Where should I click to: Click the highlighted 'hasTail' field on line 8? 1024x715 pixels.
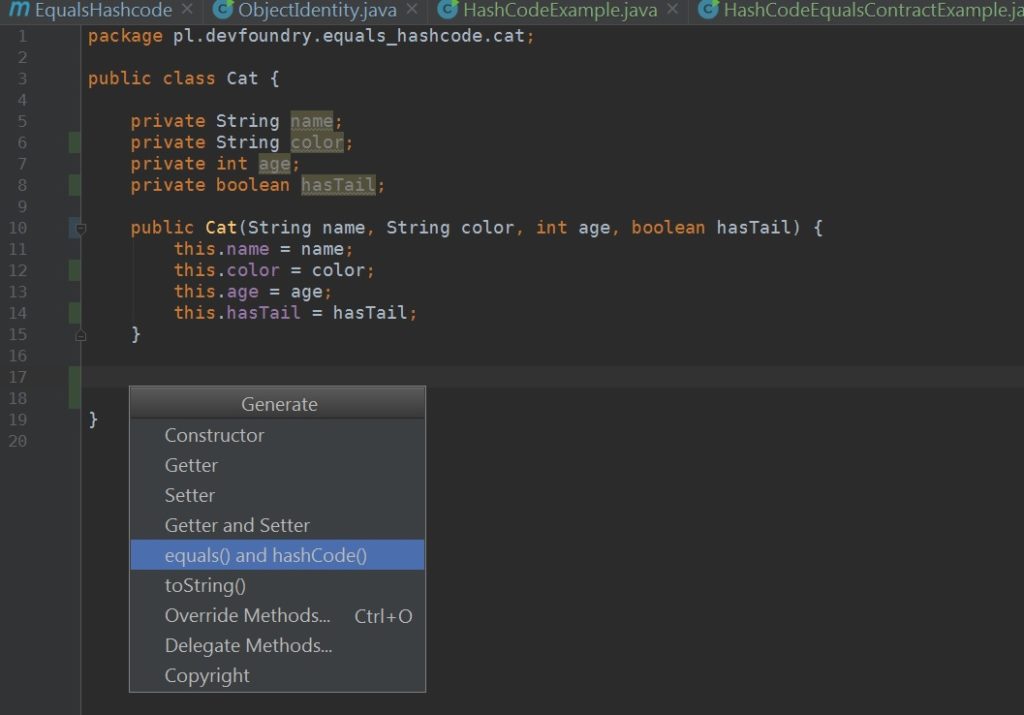[338, 185]
